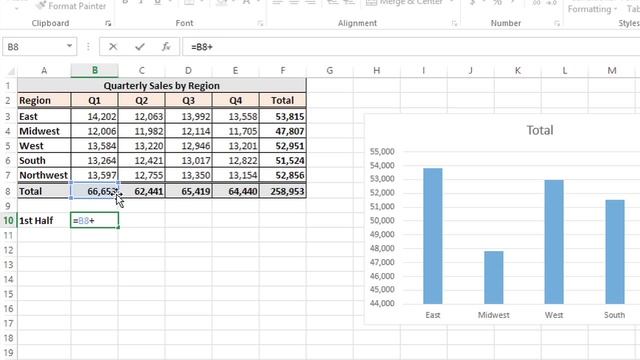Image resolution: width=640 pixels, height=360 pixels.
Task: Click the 'Total' column header cell in F2
Action: tap(282, 100)
